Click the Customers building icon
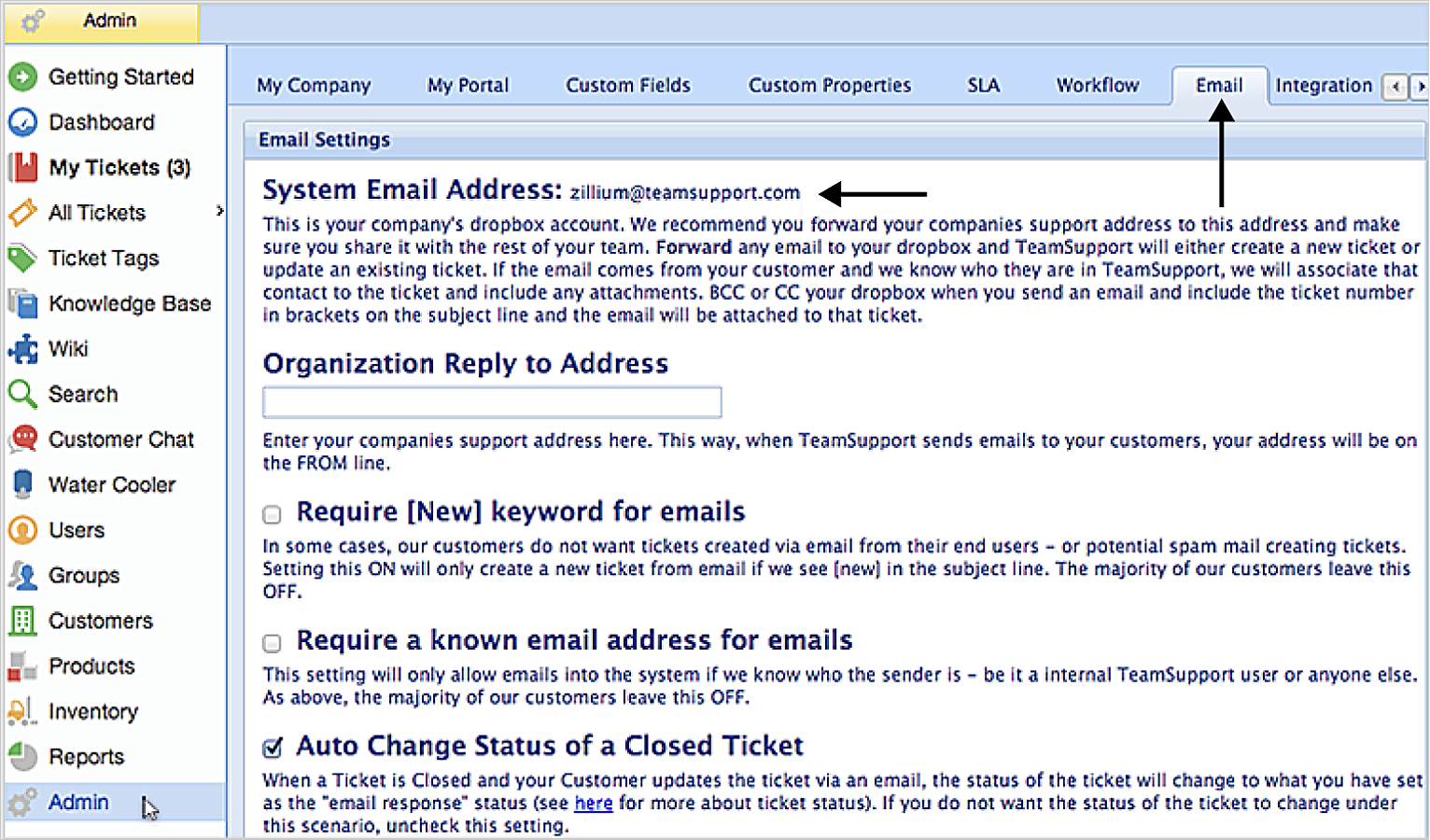 22,621
